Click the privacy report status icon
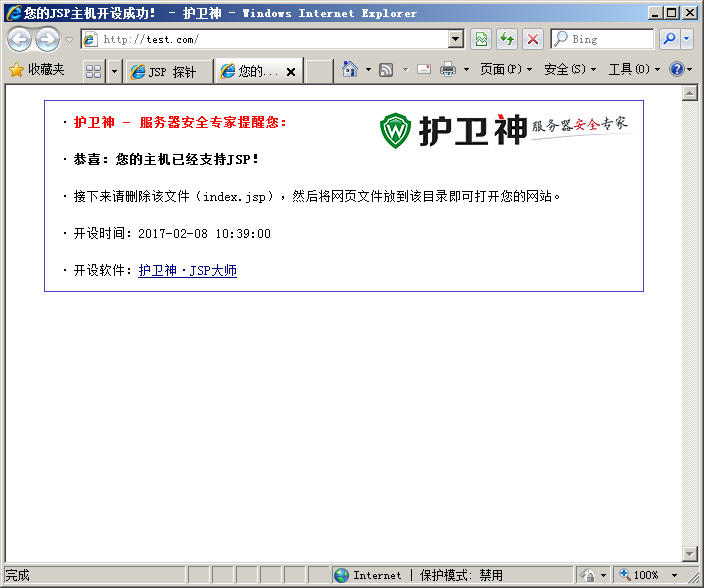The height and width of the screenshot is (588, 704). (587, 575)
